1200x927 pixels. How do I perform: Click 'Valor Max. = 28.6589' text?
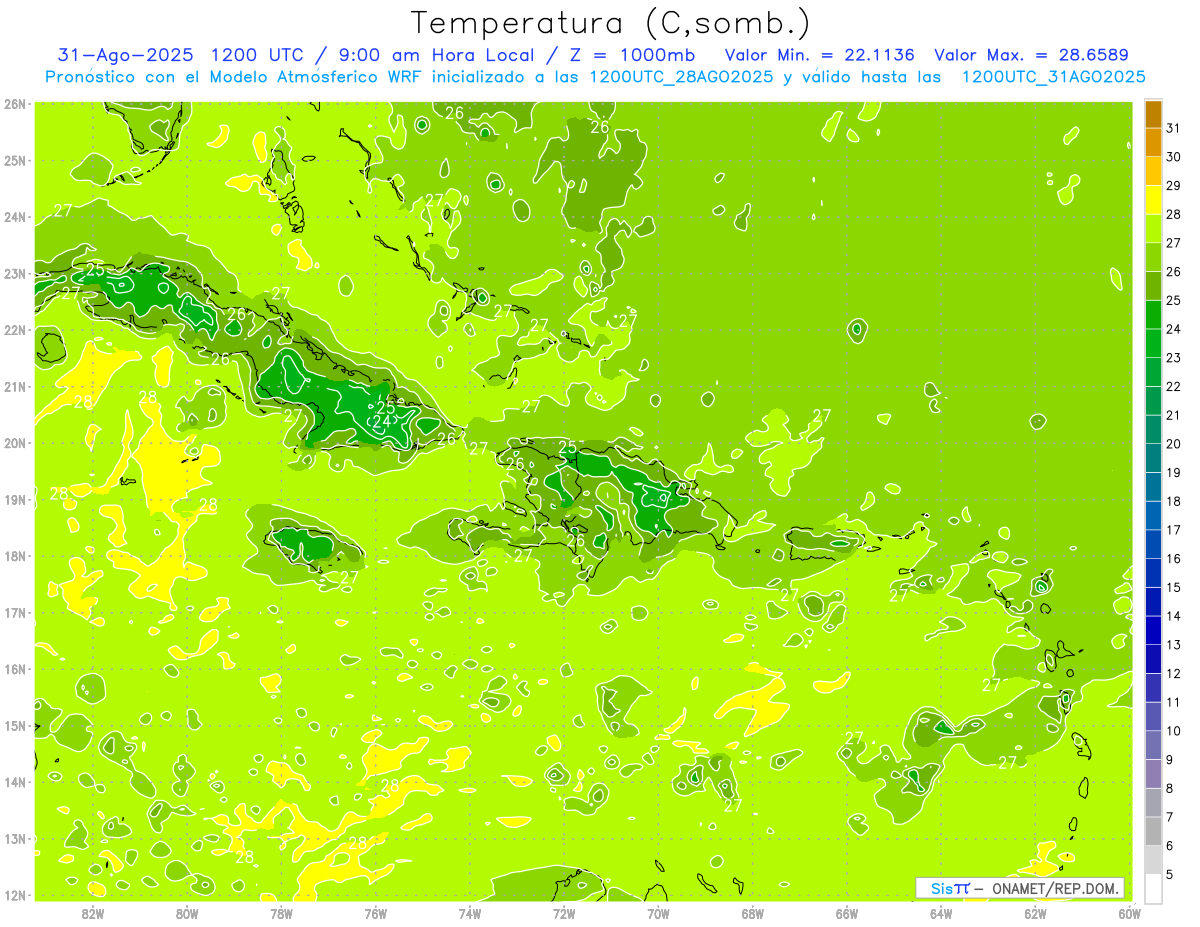[x=1032, y=55]
